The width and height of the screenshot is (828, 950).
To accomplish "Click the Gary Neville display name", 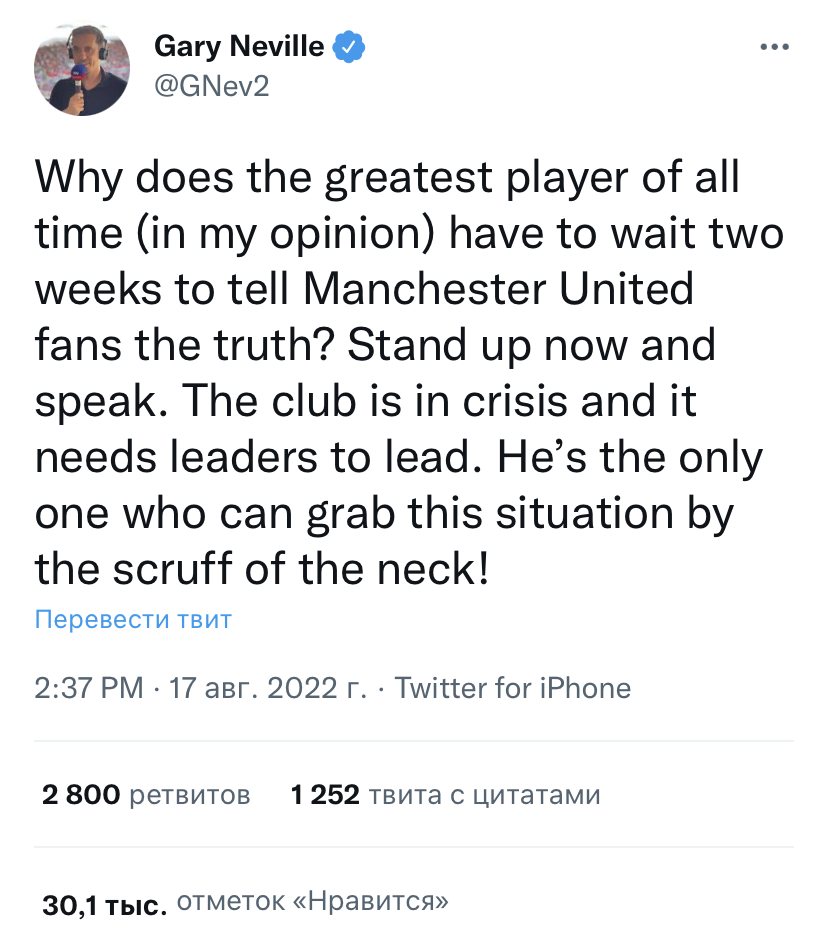I will point(239,46).
